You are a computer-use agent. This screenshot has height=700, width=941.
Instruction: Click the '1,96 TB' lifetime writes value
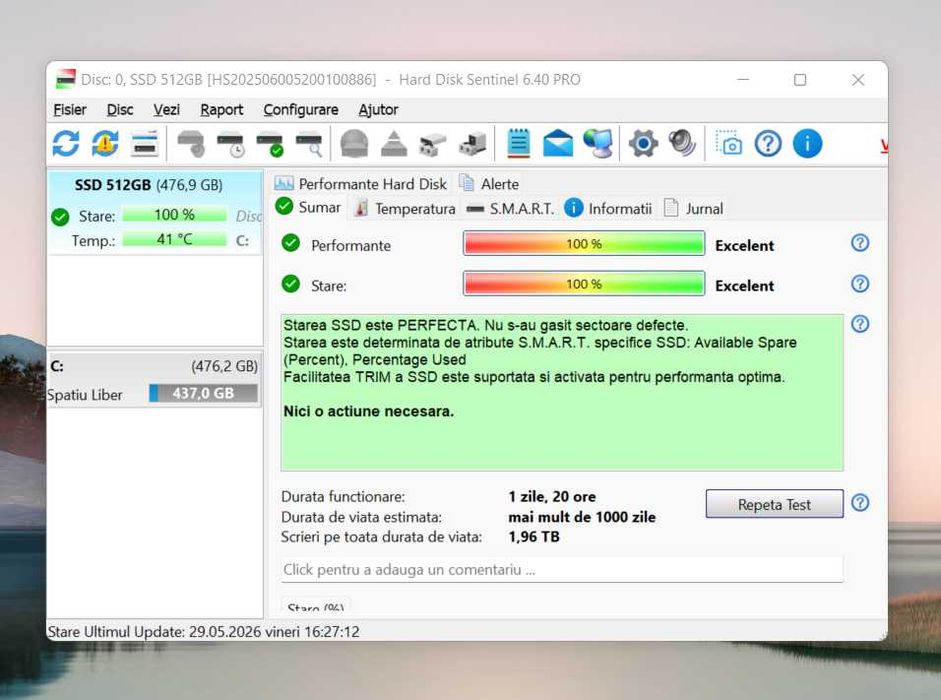click(x=534, y=537)
